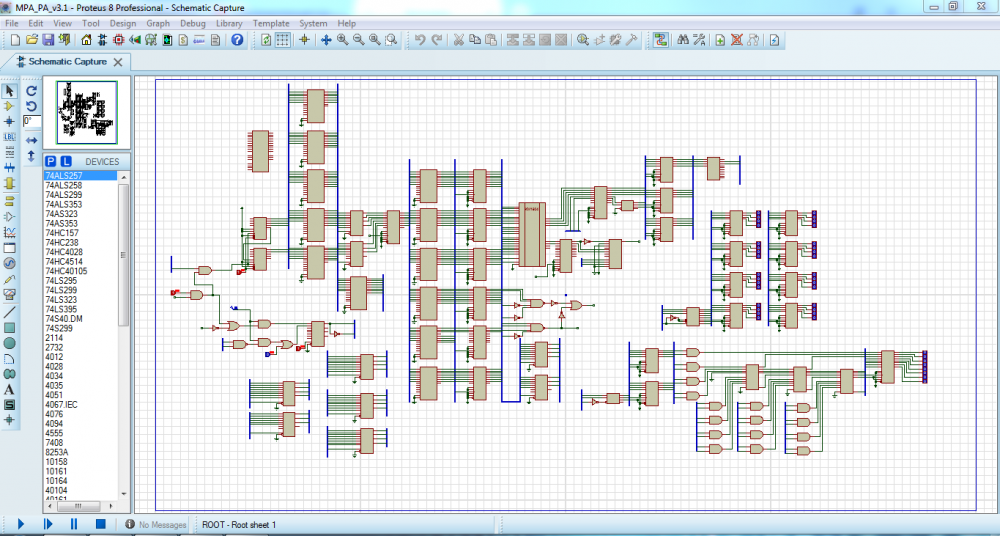Click the Save Project toolbar icon

tap(48, 40)
